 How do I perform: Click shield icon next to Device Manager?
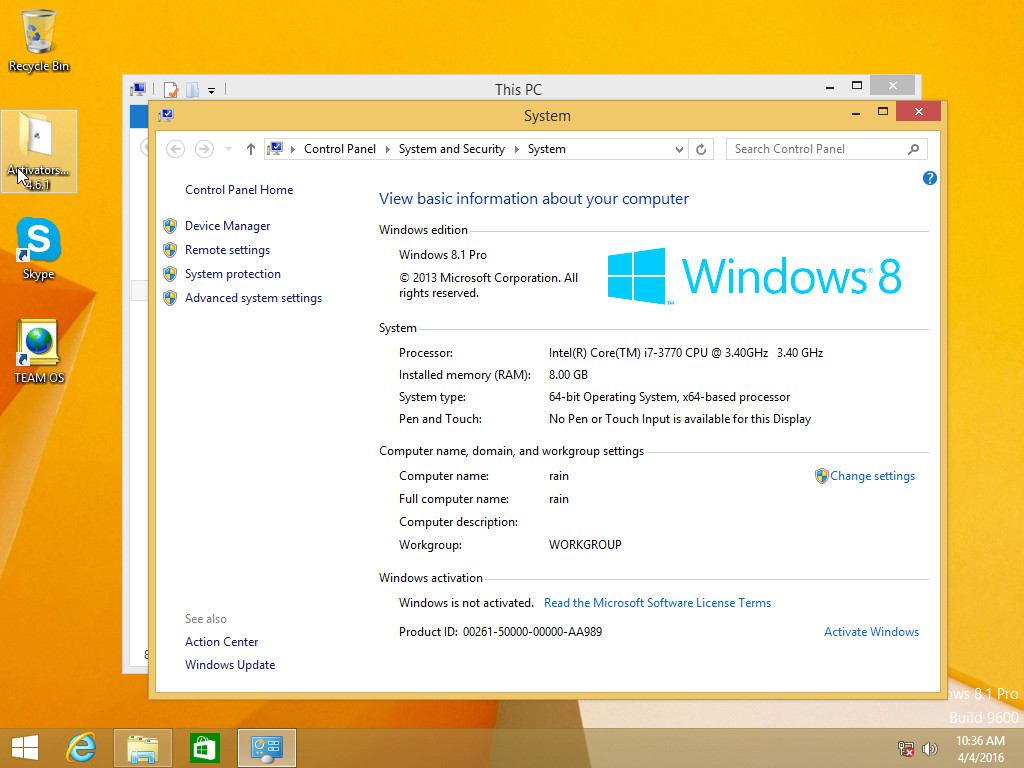[x=170, y=226]
